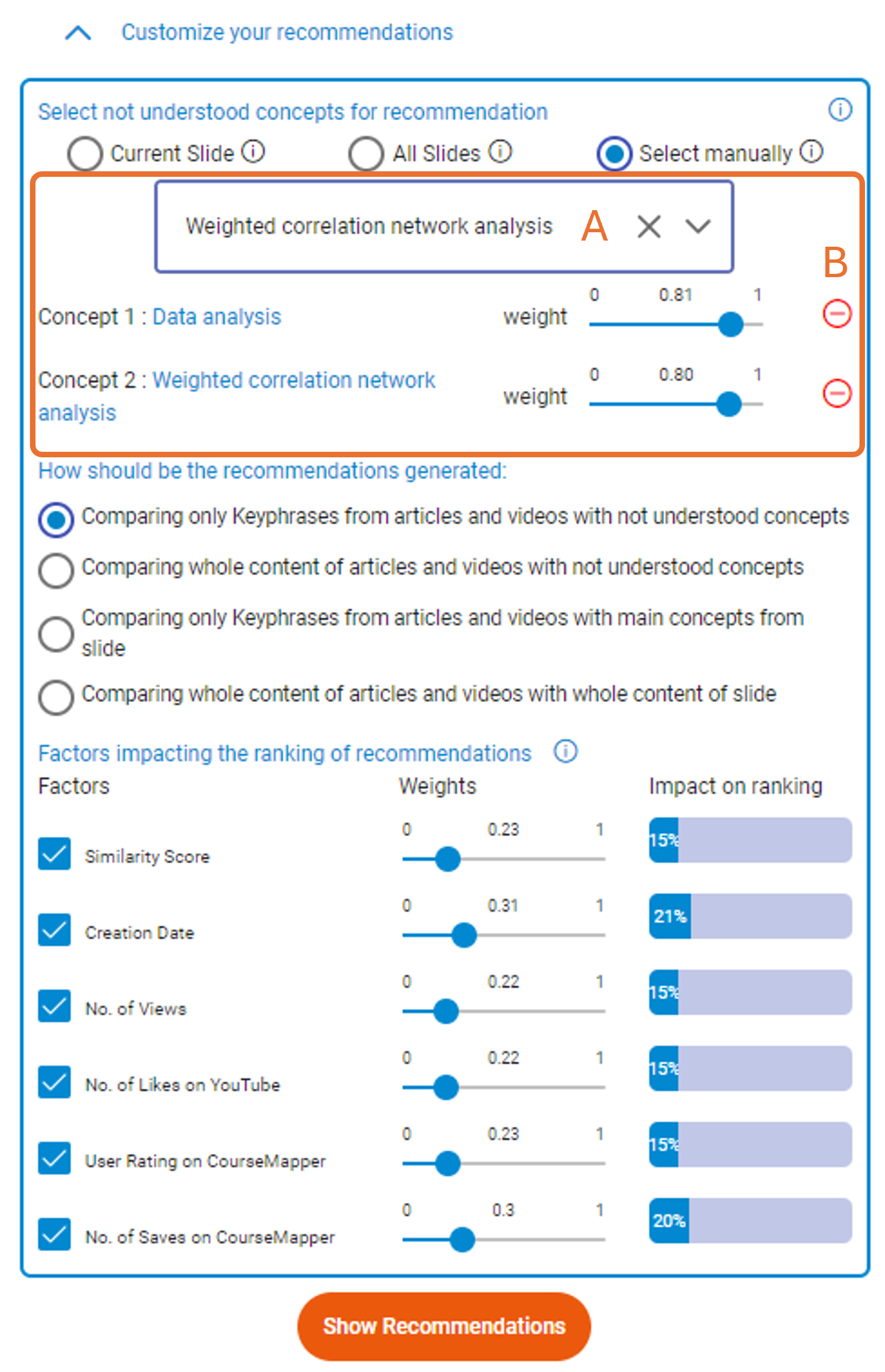
Task: Choose comparing whole content with not understood concepts
Action: (x=56, y=570)
